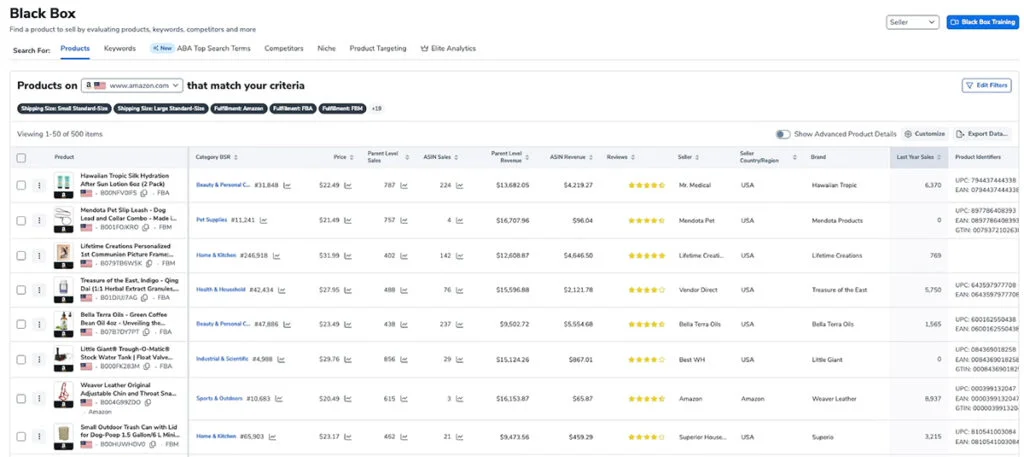Copy ASIN B01DIUI7AG icon
1024x457 pixels.
pos(144,298)
